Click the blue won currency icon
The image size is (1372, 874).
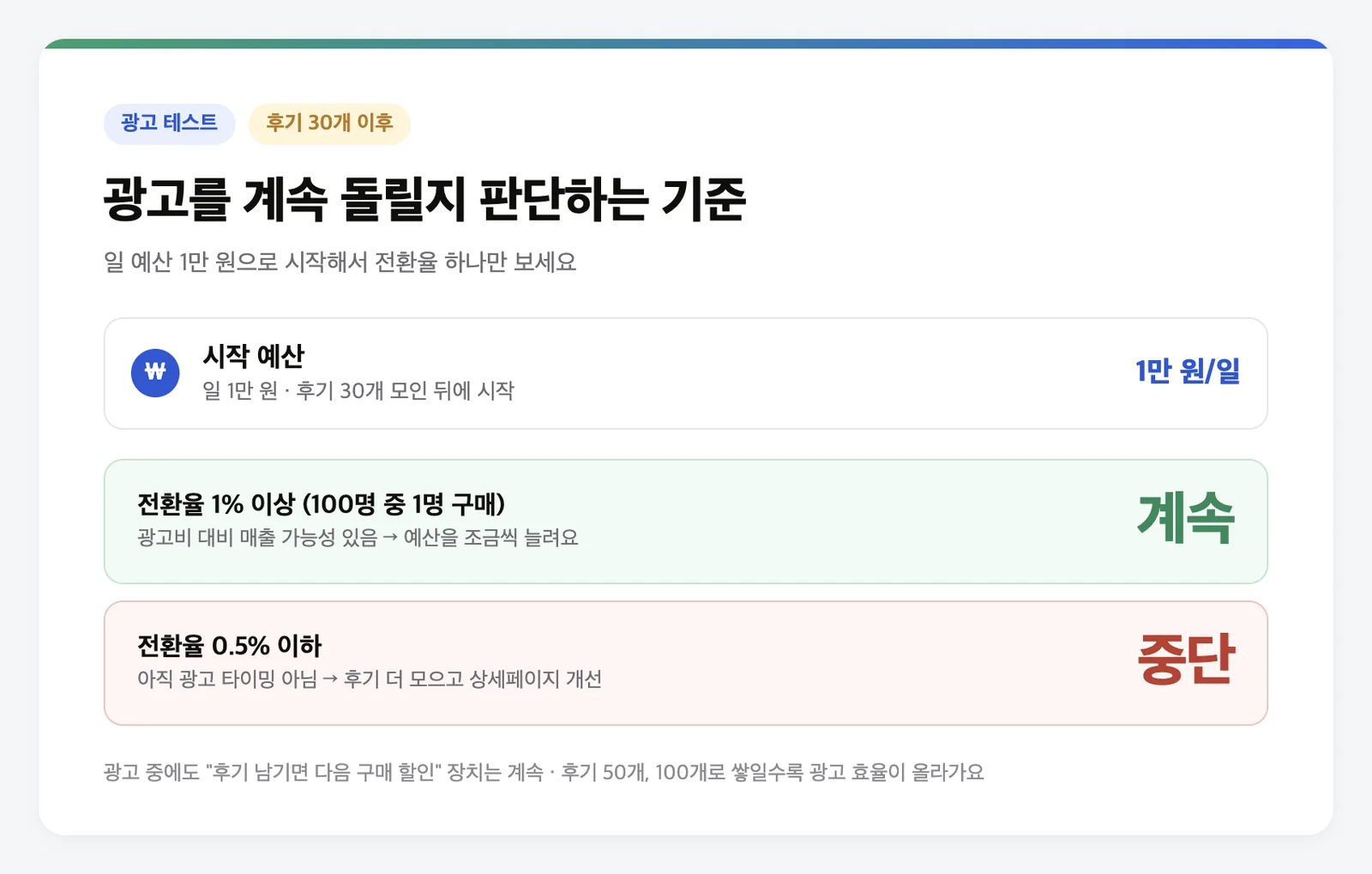(155, 373)
